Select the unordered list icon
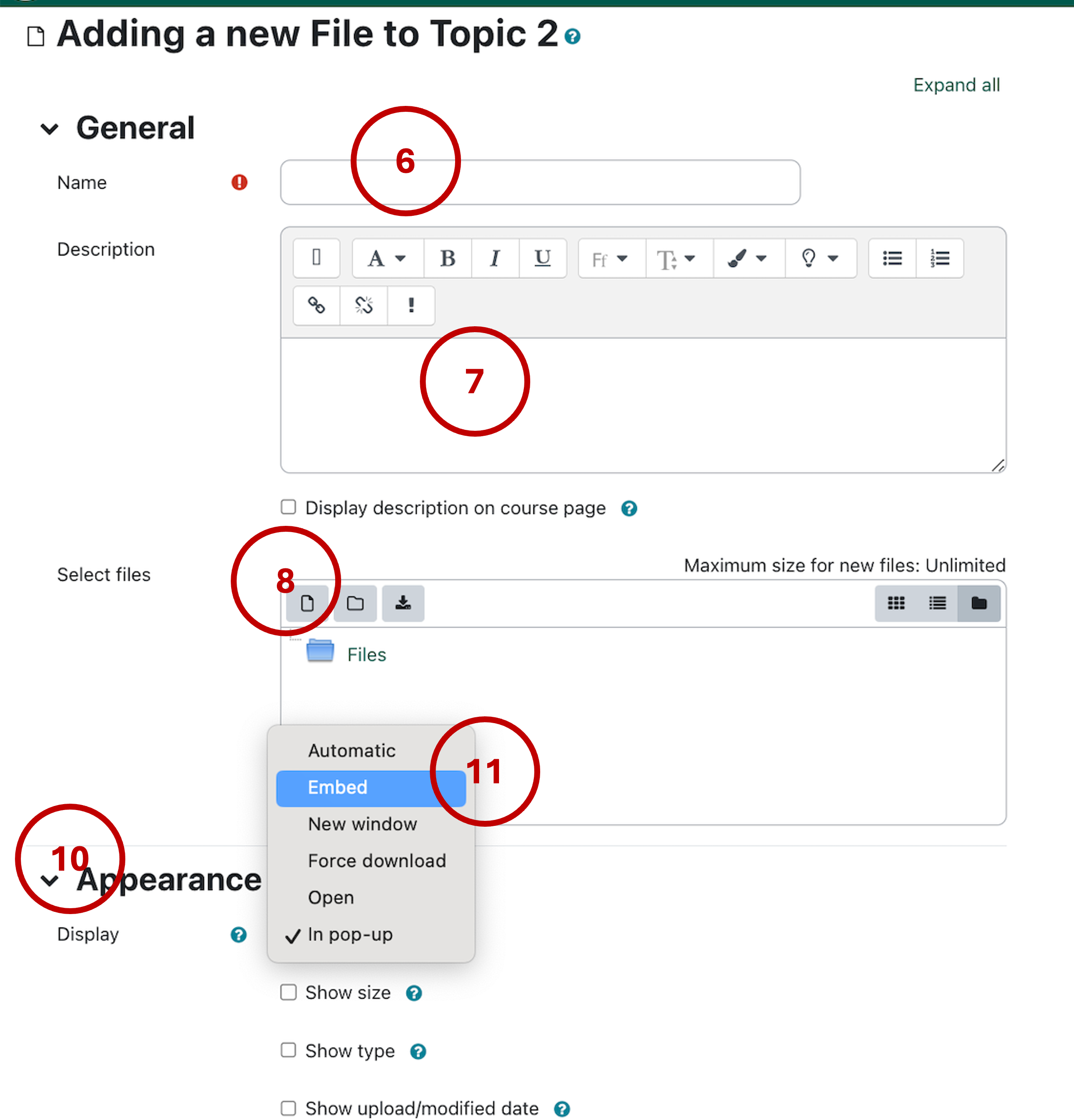Viewport: 1074px width, 1120px height. coord(892,258)
